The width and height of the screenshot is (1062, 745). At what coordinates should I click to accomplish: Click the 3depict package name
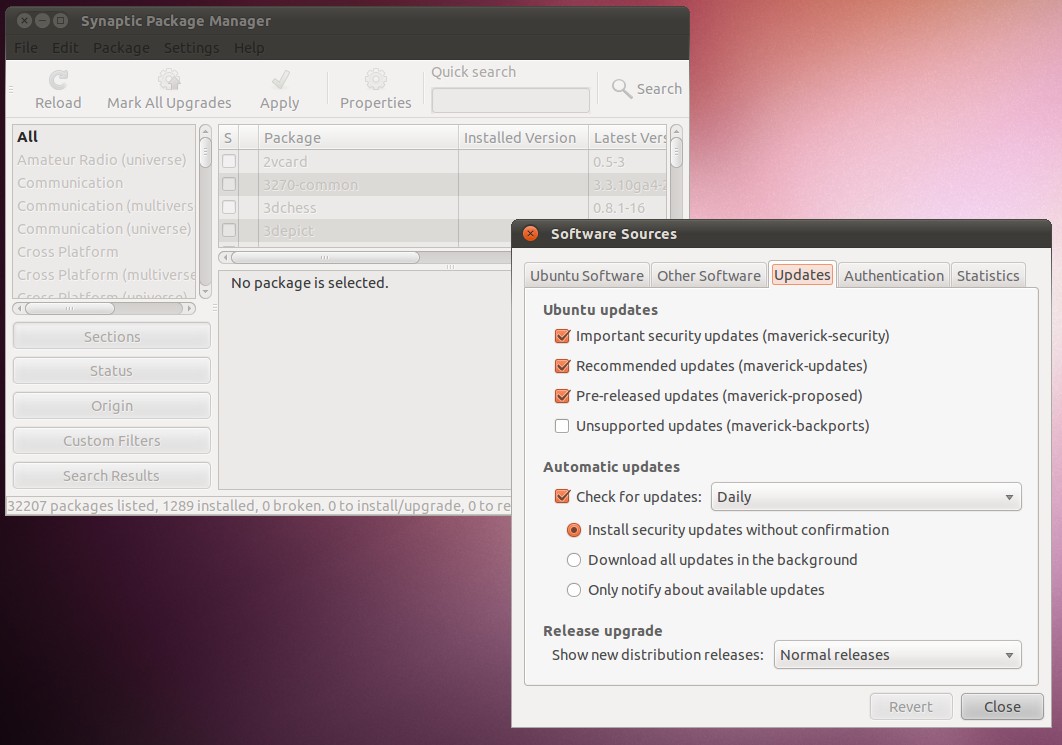coord(289,231)
